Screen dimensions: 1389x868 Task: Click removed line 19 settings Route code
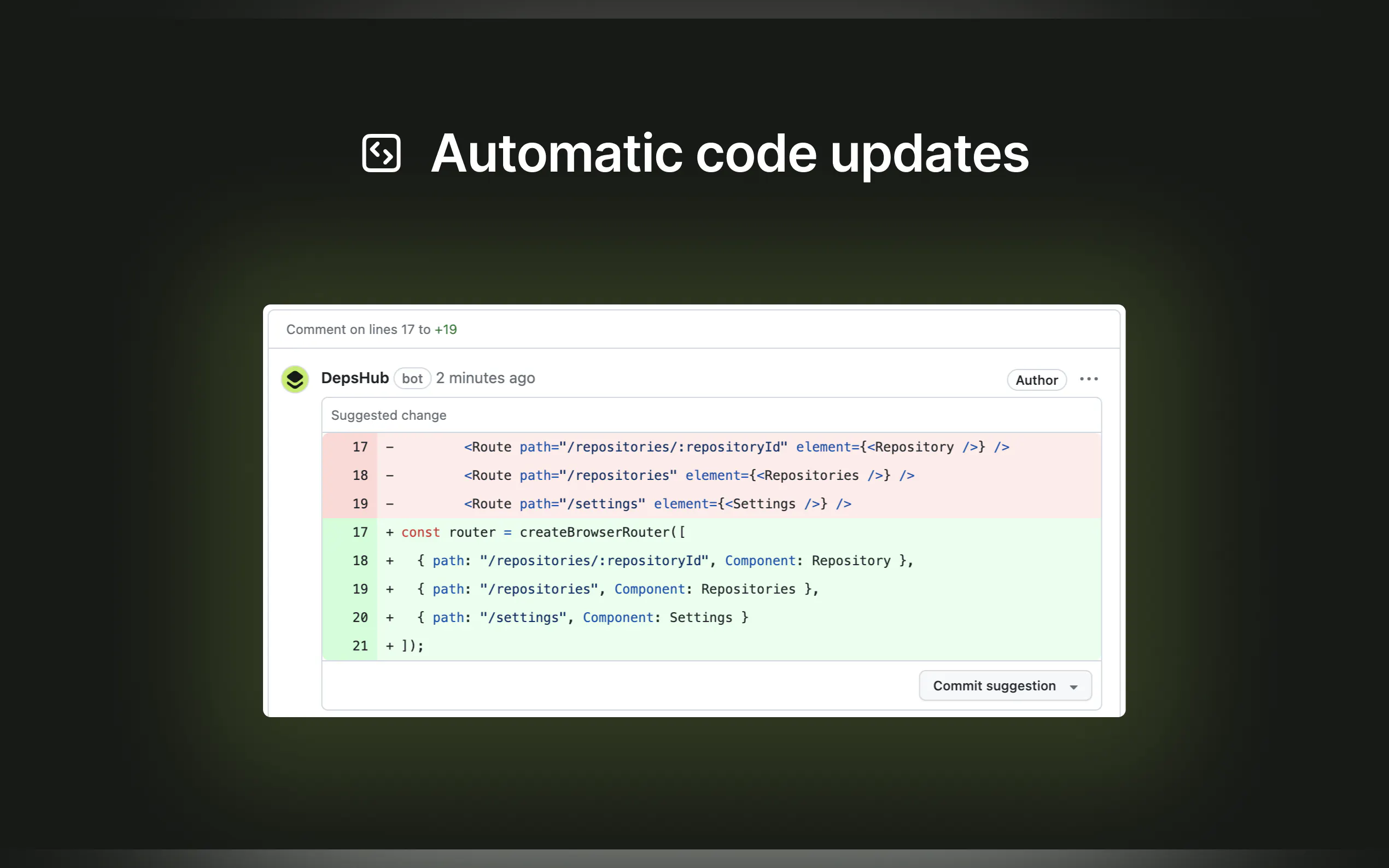click(x=657, y=503)
